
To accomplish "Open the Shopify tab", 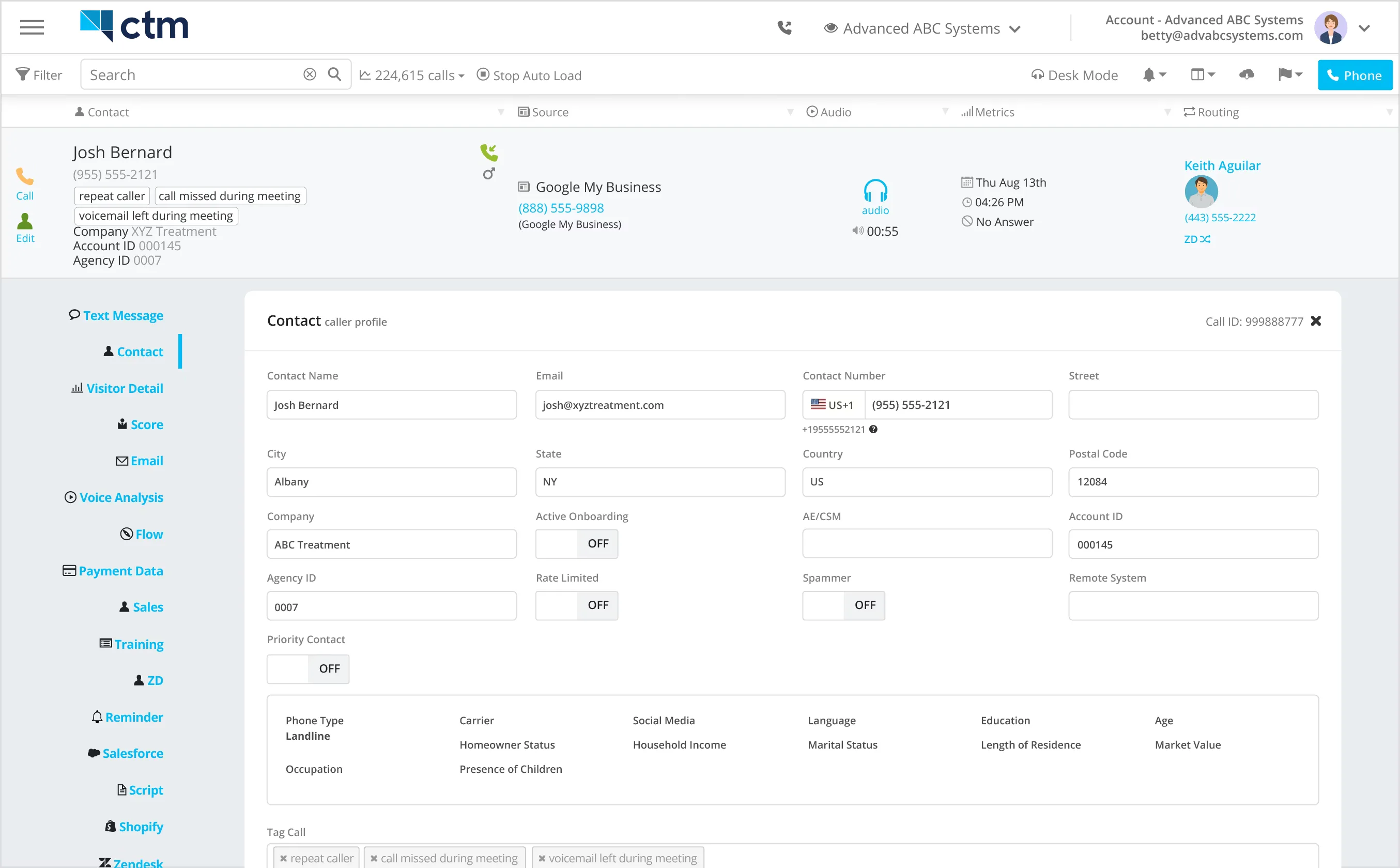I will [x=134, y=826].
